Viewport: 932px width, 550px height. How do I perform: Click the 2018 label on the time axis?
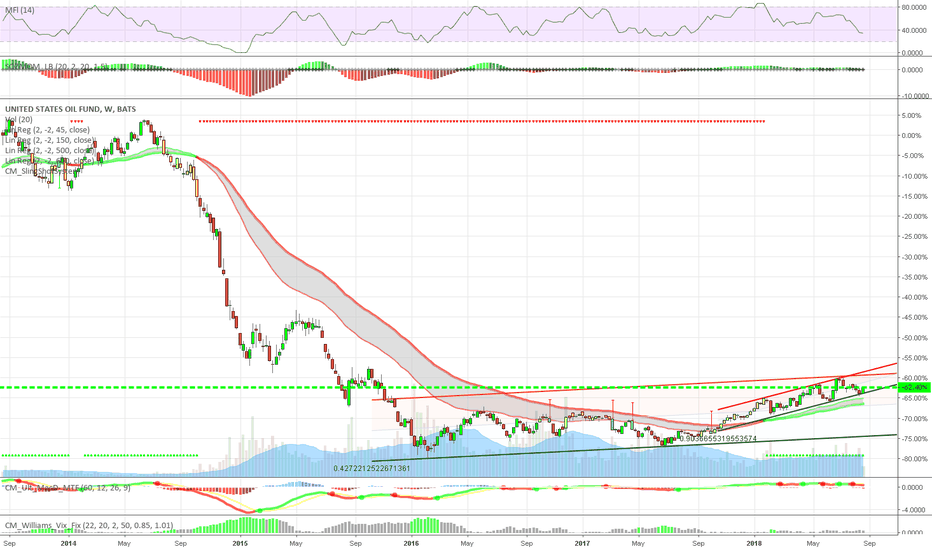click(x=754, y=543)
